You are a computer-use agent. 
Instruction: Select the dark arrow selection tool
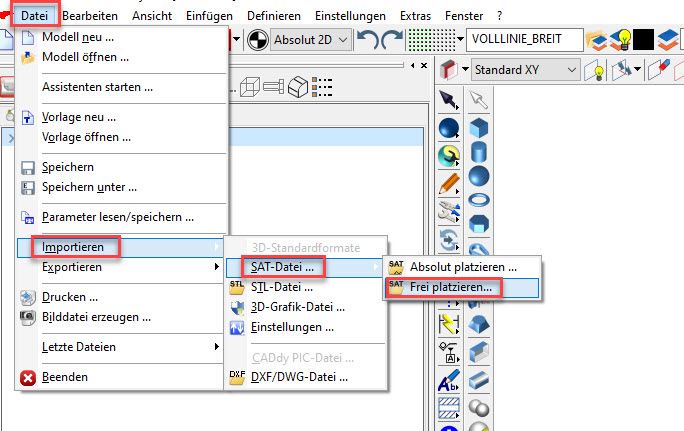coord(448,100)
